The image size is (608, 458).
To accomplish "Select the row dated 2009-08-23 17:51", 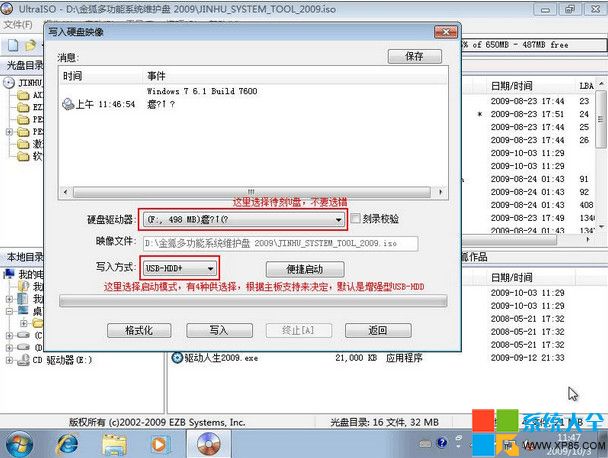I will [x=528, y=114].
